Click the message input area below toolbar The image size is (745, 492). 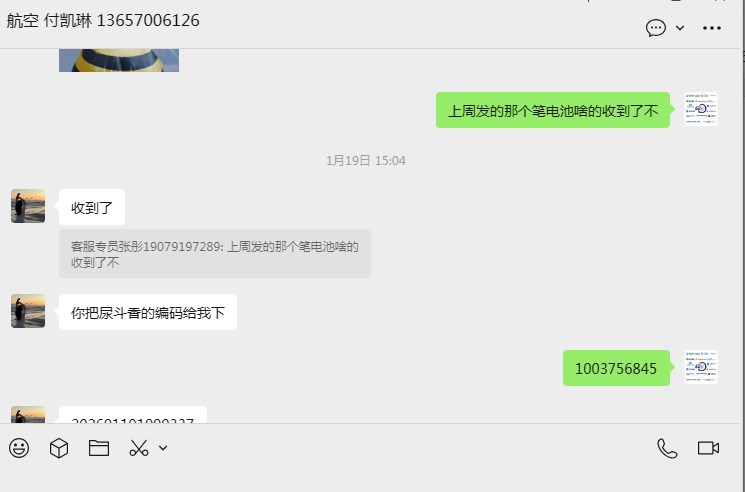pyautogui.click(x=371, y=477)
